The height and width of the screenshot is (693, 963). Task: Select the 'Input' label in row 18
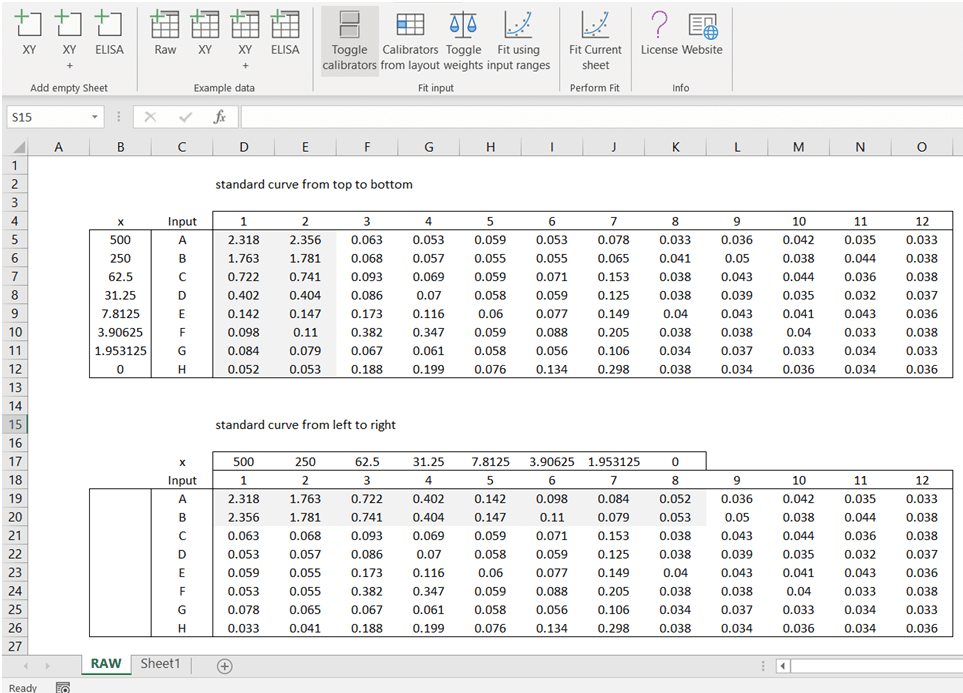pos(182,480)
